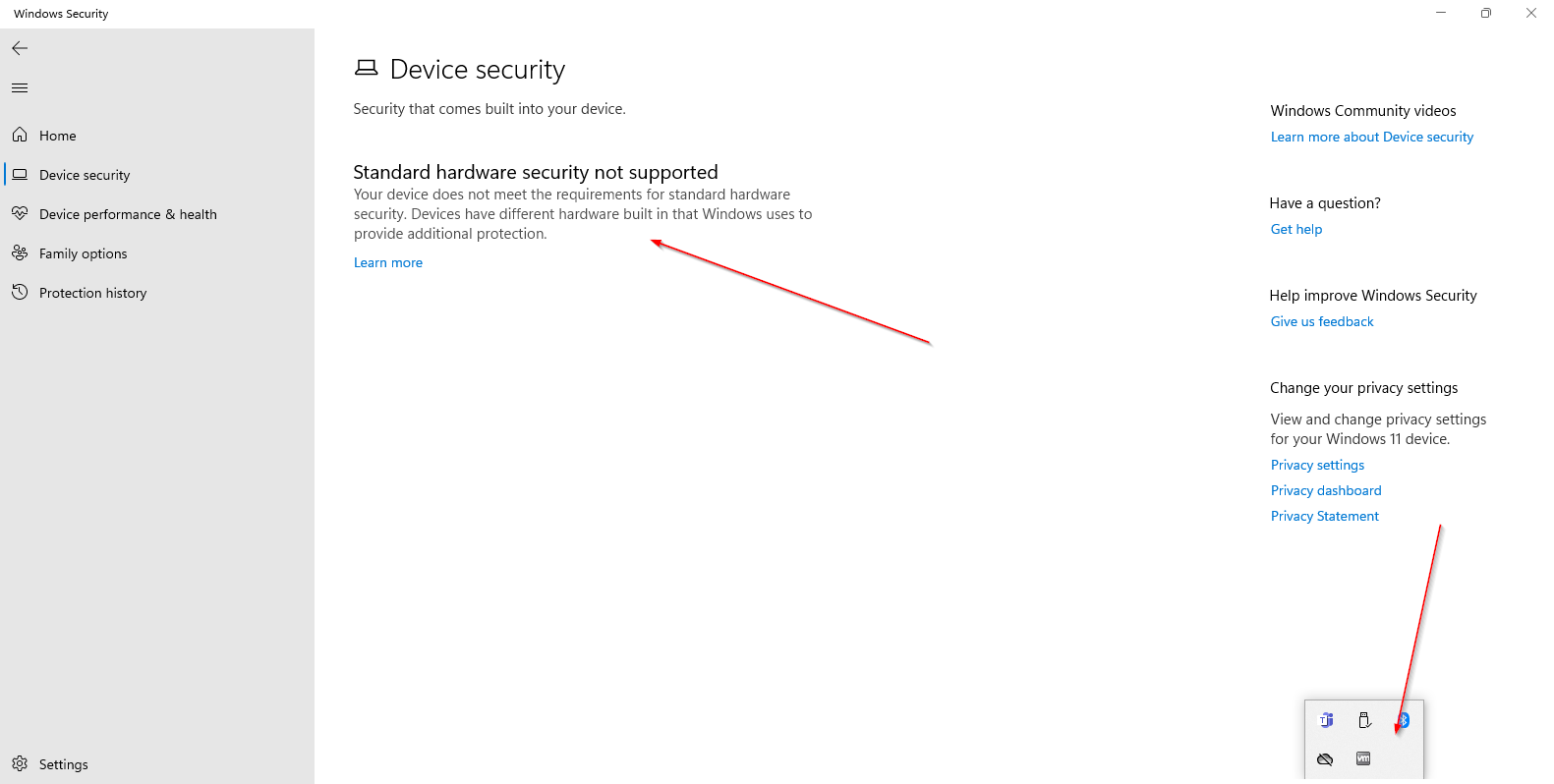Click Safely Remove Hardware USB icon

1364,720
